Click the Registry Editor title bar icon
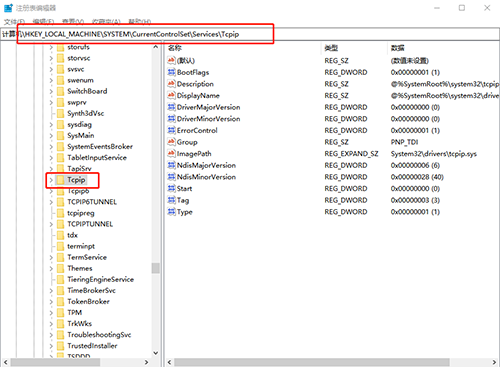This screenshot has width=500, height=367. click(8, 8)
